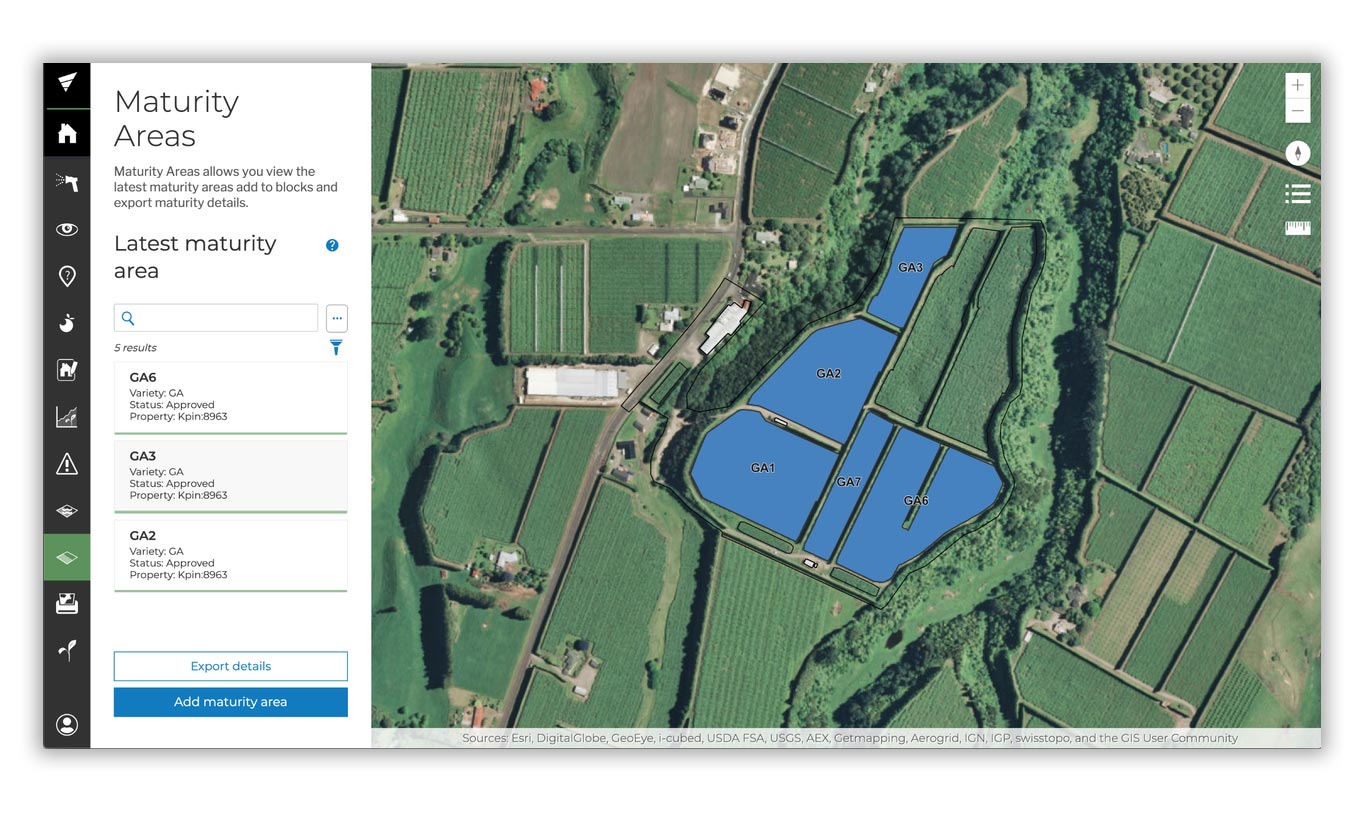Click the help icon beside Latest maturity area

(332, 245)
